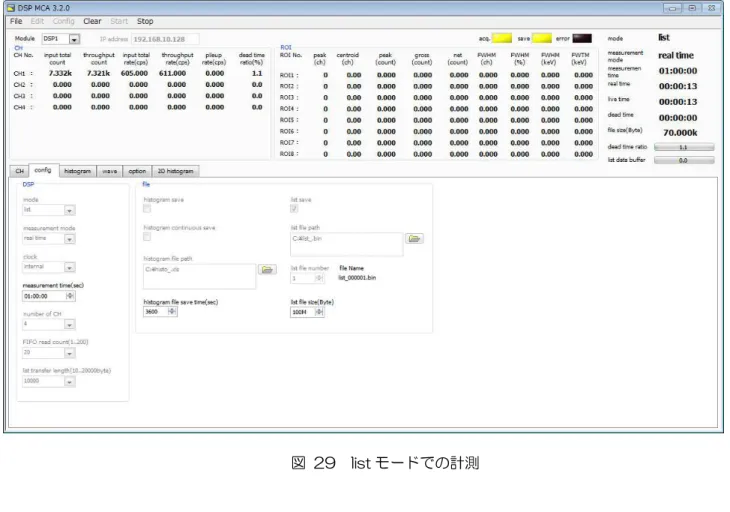
Task: Click the 'real time' measurement mode readout
Action: click(x=676, y=55)
